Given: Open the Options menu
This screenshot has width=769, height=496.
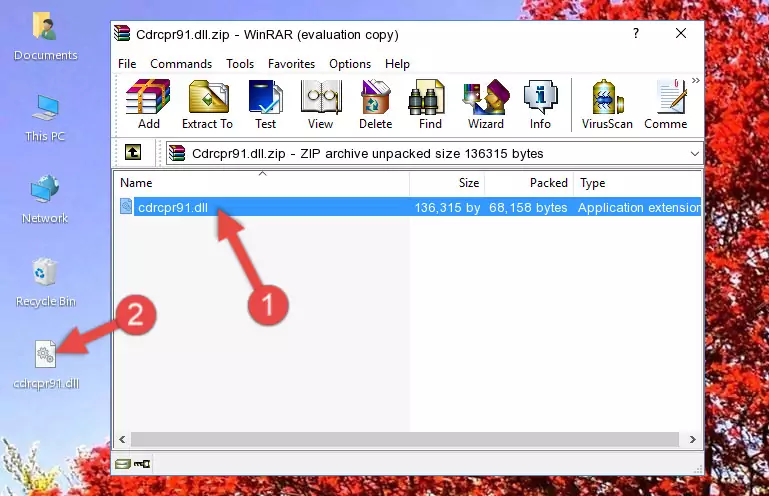Looking at the screenshot, I should click(x=350, y=64).
